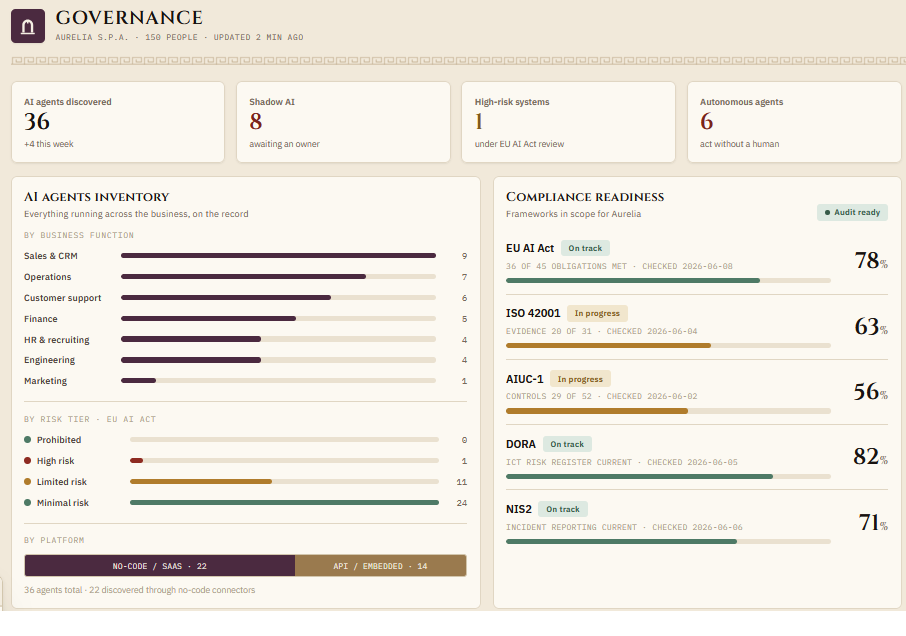906x636 pixels.
Task: Click the '+4 this week' text
Action: 49,144
